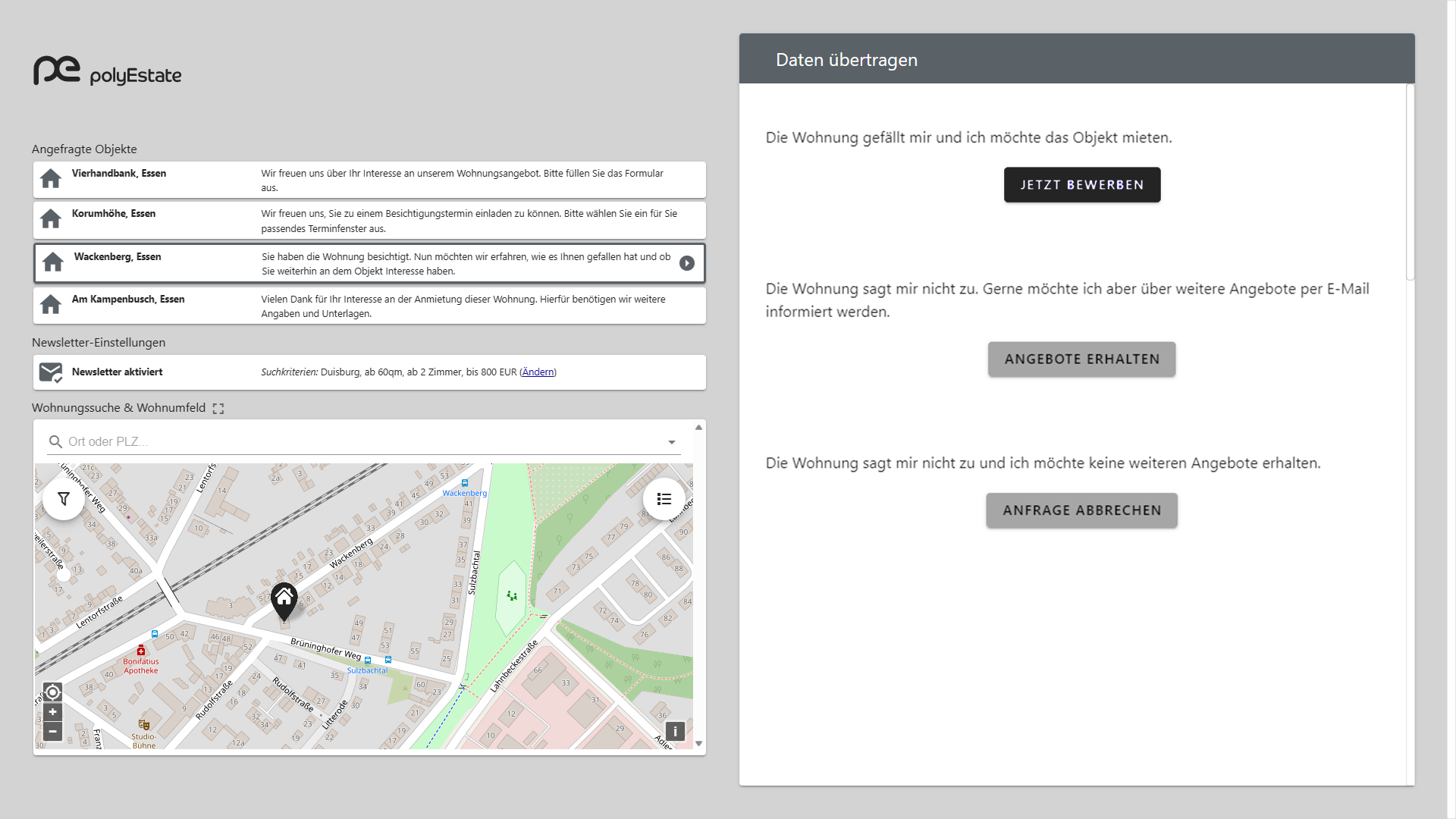1456x819 pixels.
Task: Open map info via i icon
Action: tap(675, 732)
